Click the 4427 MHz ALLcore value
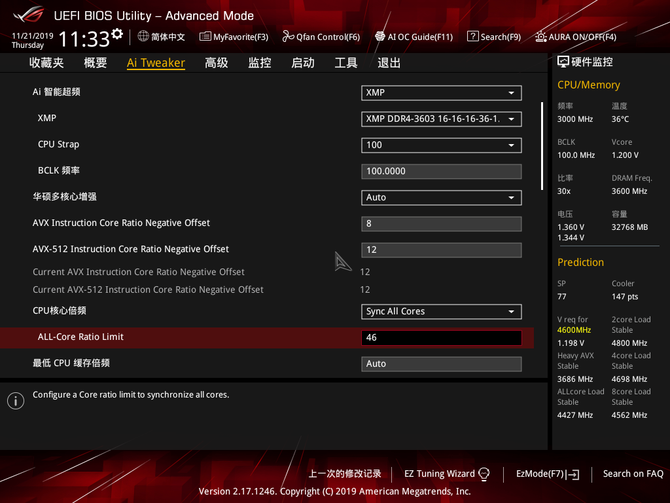Screen dimensions: 670x503 (575, 415)
